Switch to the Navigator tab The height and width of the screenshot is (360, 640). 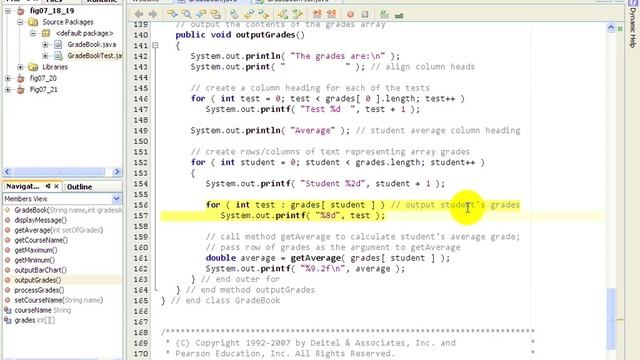pos(23,186)
